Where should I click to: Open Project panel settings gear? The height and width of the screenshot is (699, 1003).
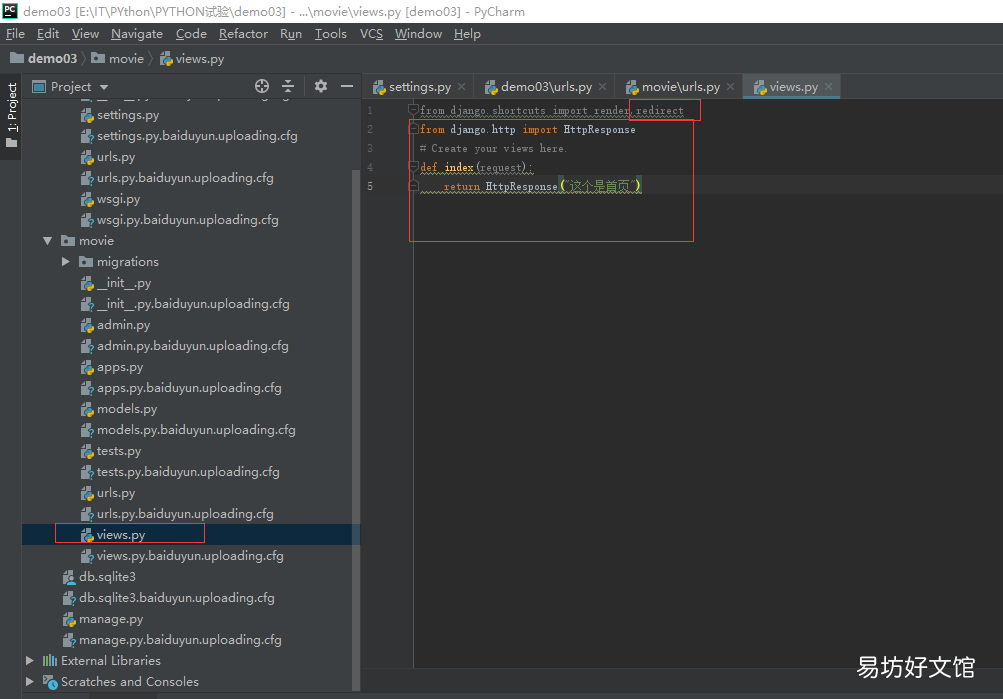pos(321,86)
